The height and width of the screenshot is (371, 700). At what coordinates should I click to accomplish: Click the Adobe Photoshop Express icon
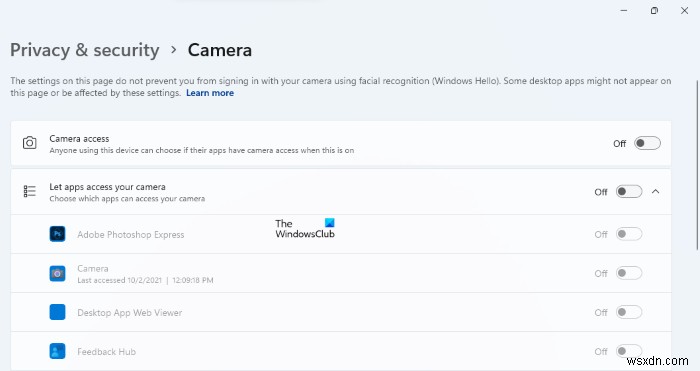point(57,234)
